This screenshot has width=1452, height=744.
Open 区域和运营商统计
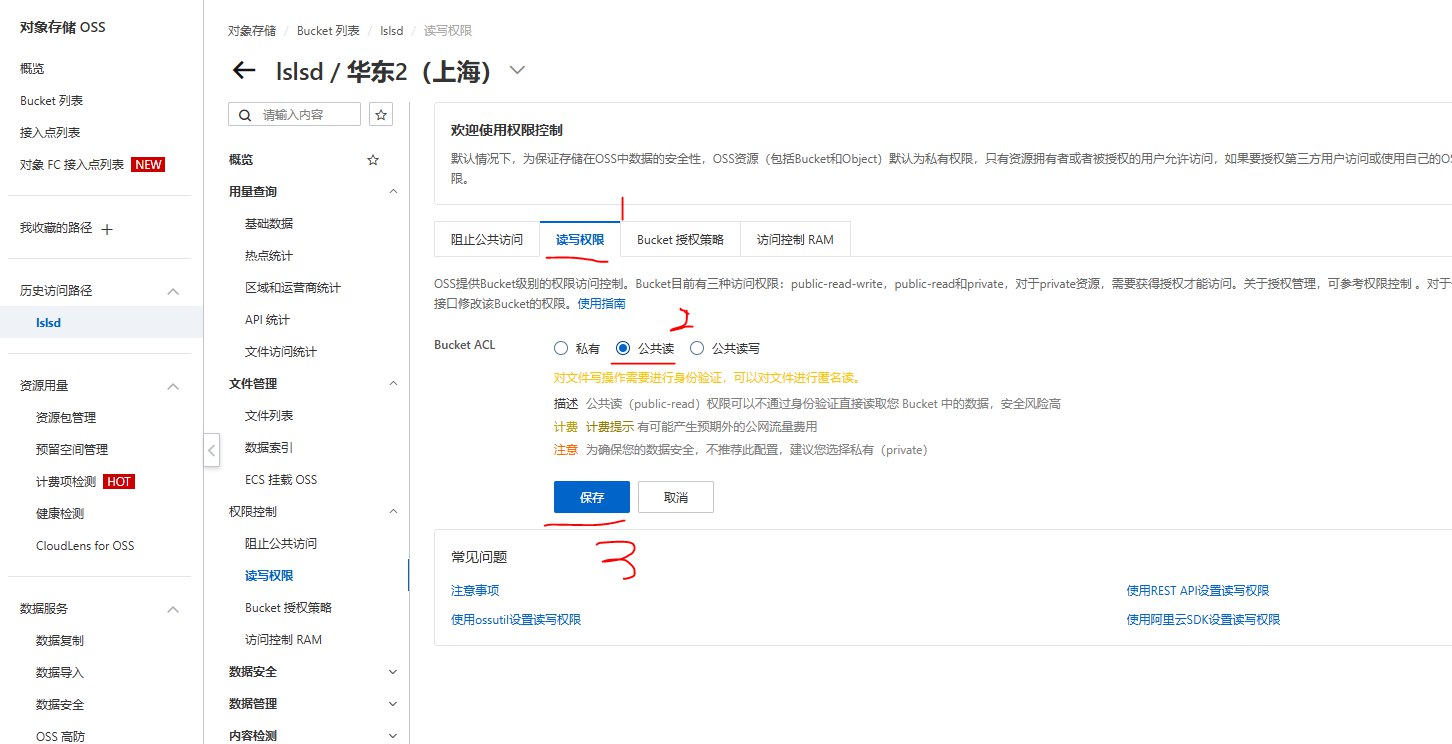pos(293,288)
